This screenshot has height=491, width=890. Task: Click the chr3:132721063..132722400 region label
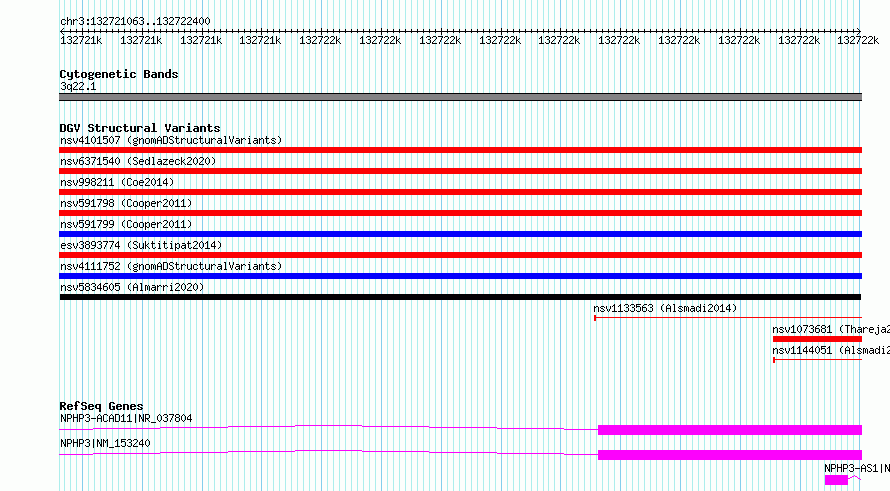tap(135, 21)
